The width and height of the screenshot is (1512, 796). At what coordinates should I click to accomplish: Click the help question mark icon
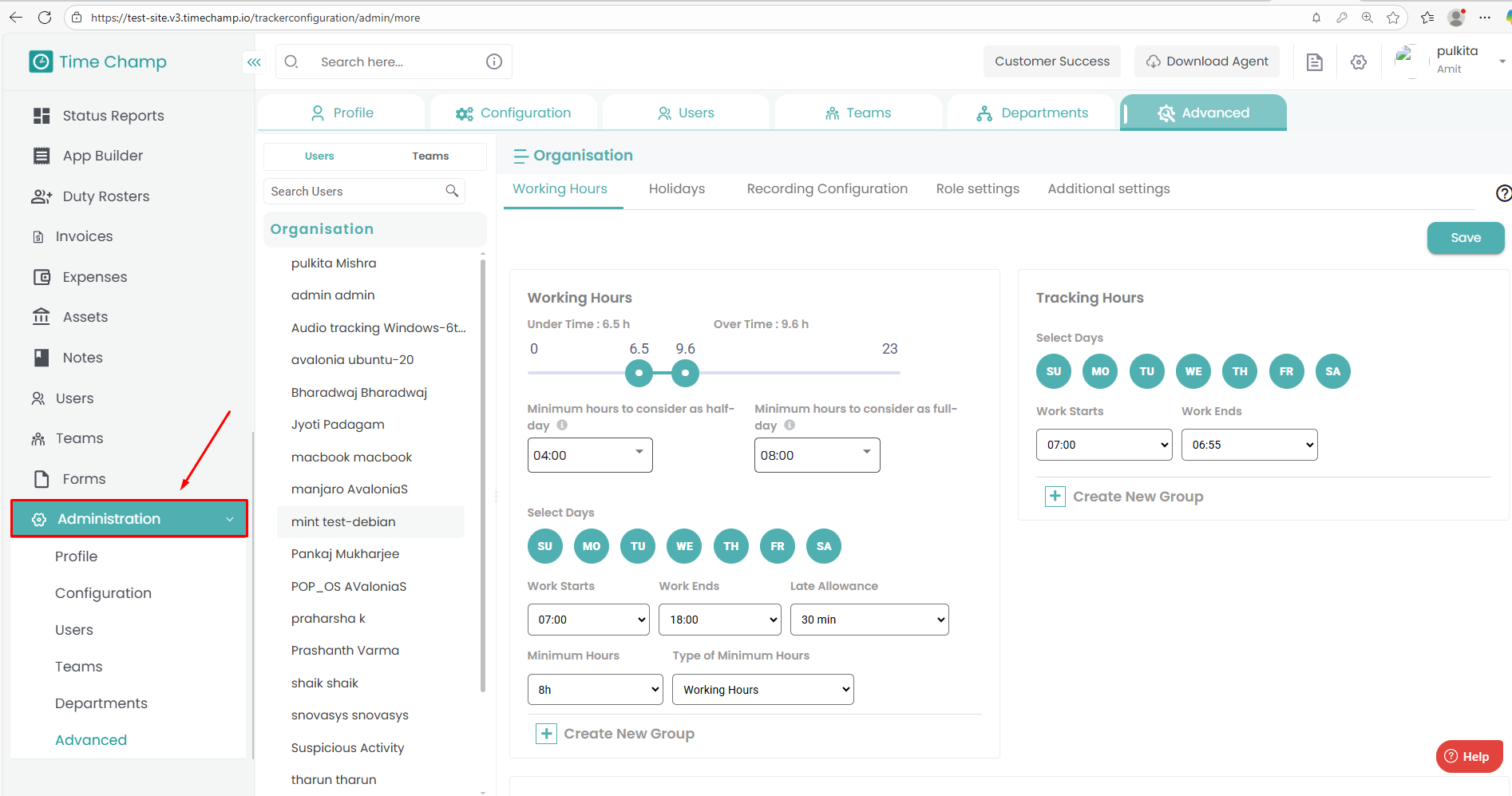pos(1503,193)
